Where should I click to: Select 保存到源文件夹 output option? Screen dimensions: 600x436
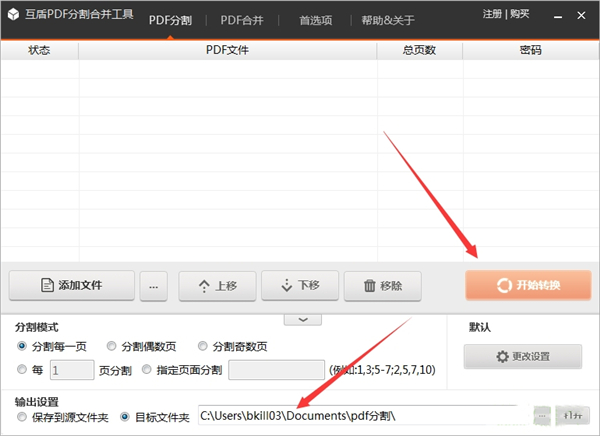point(23,416)
